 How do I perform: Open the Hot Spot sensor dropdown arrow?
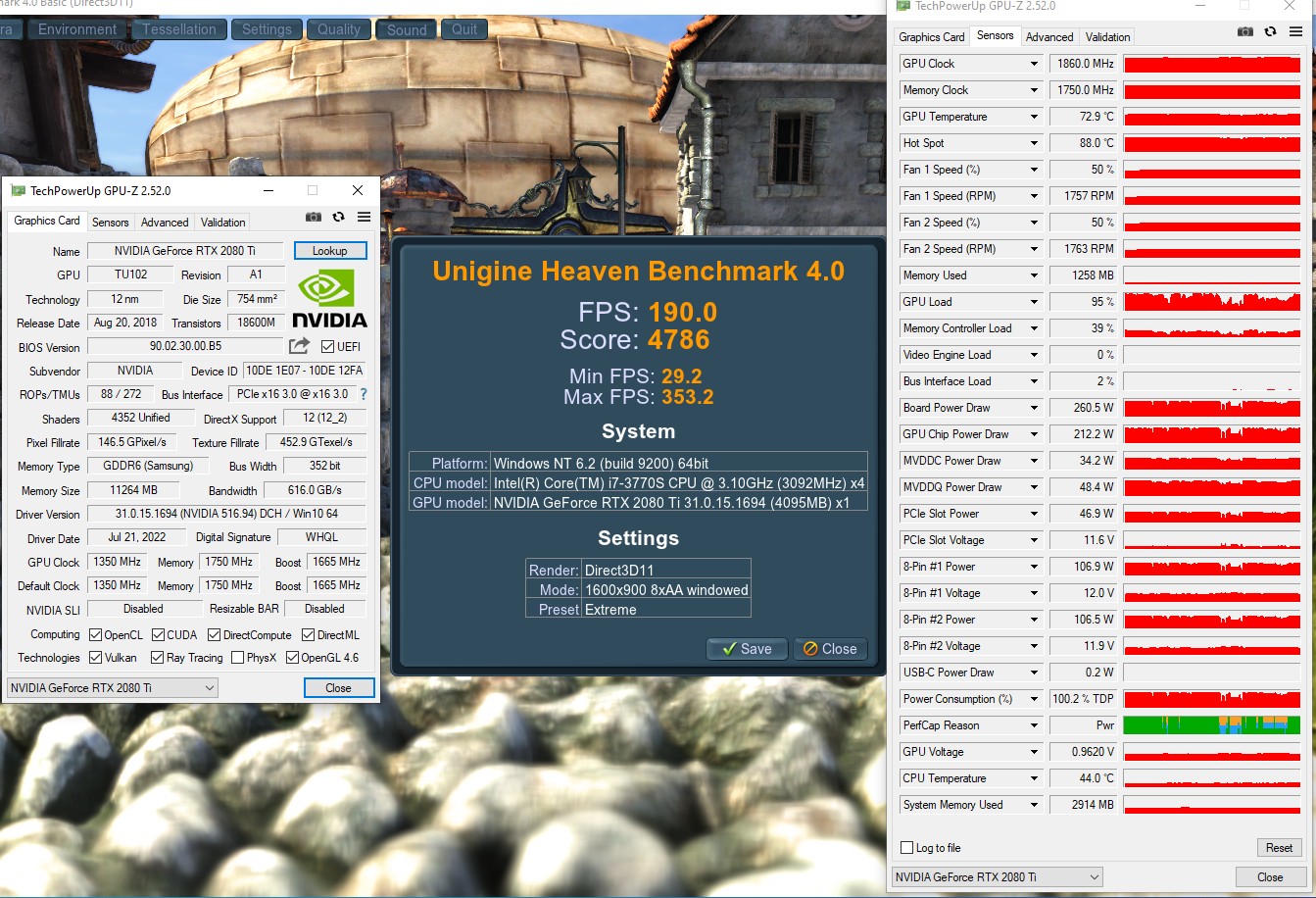(x=1034, y=143)
